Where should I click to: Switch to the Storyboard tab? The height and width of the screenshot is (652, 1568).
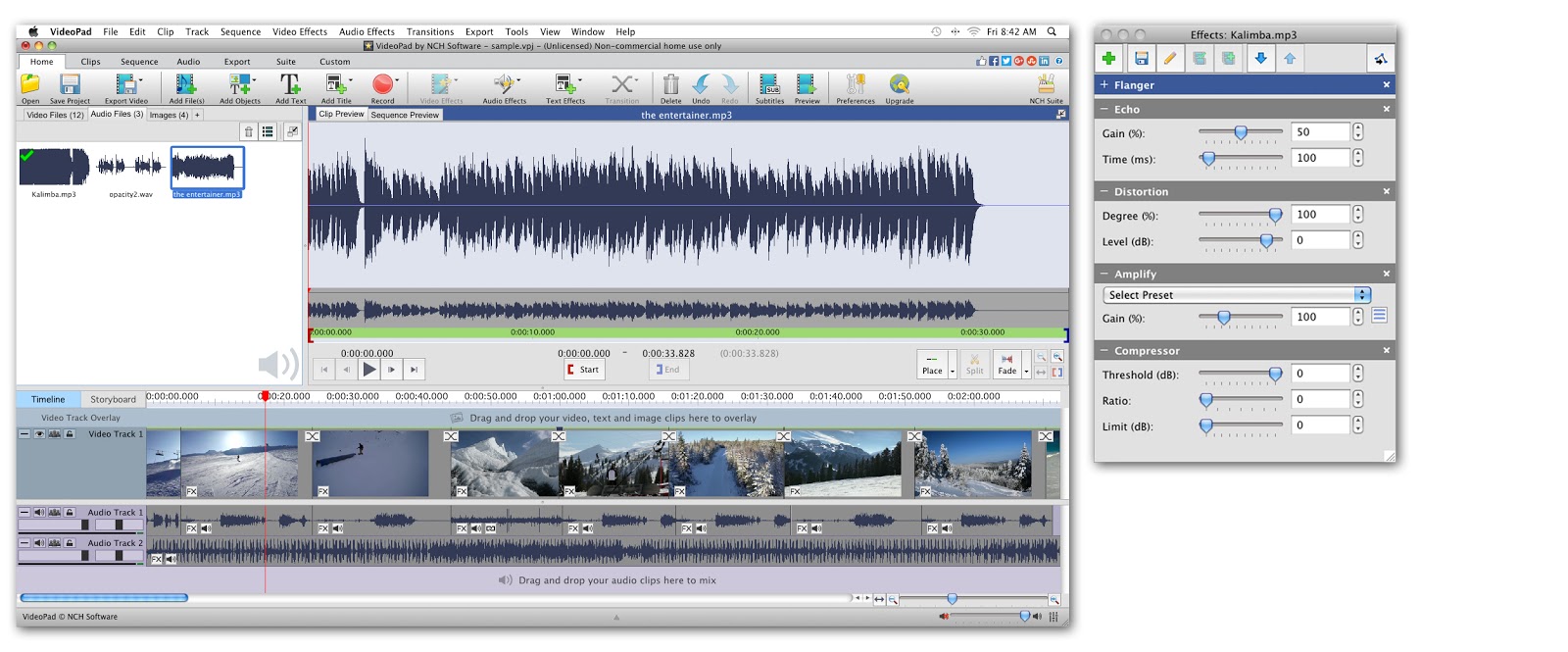coord(113,399)
